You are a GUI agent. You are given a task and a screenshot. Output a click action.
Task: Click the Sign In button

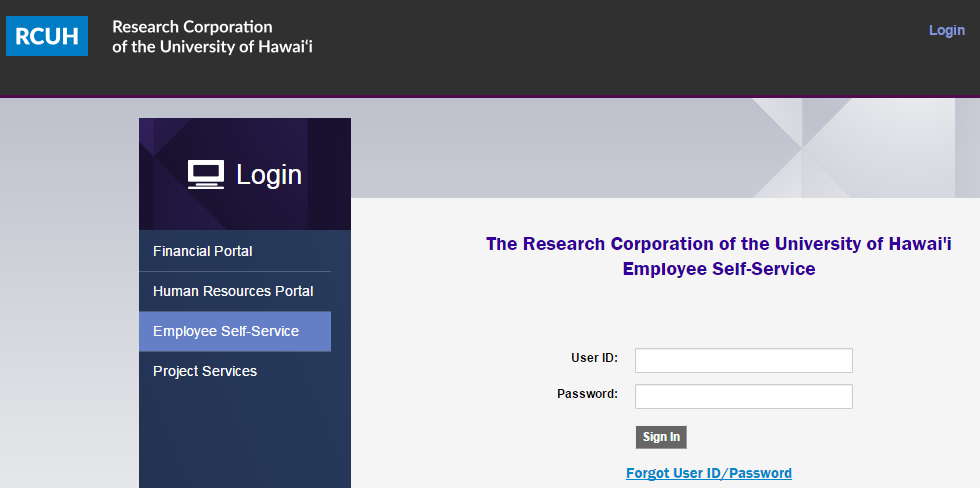(661, 437)
